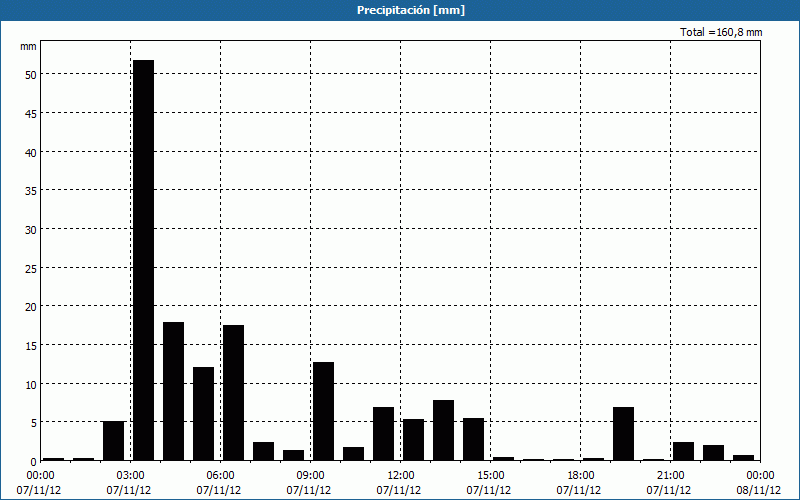
Task: Click the "09:00" time label
Action: [310, 476]
